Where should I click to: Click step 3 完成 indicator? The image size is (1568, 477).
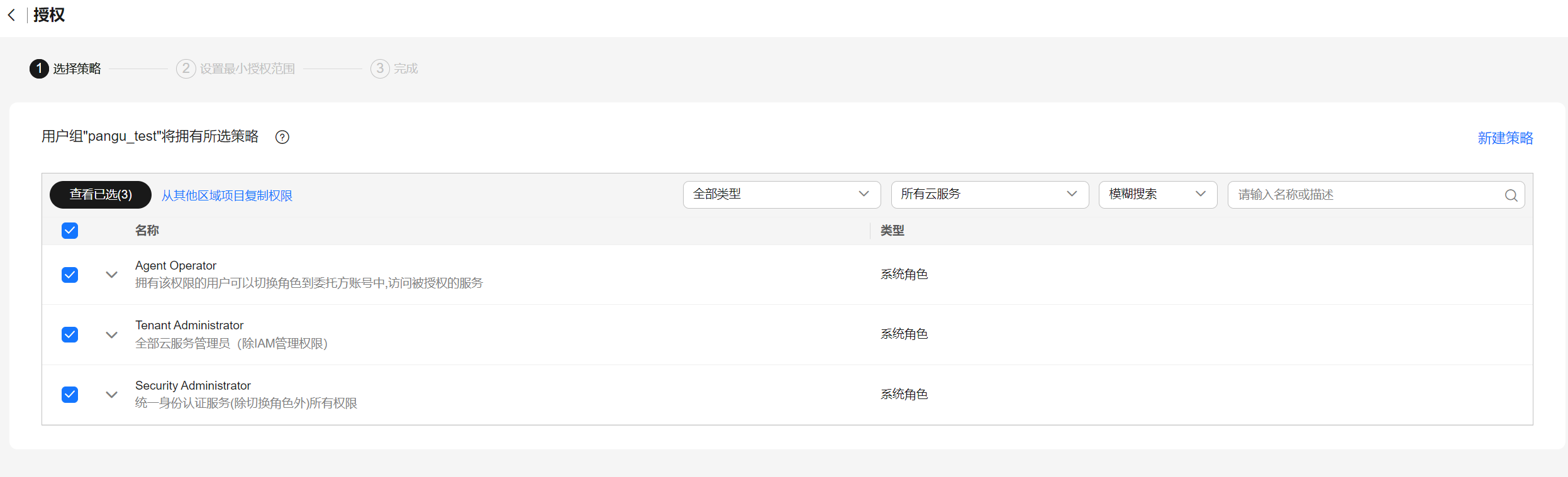tap(394, 69)
